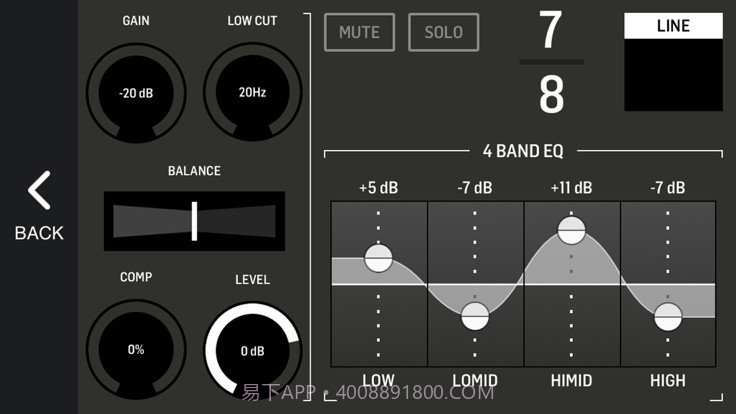The image size is (736, 414).
Task: Click the LOW CUT knob at 20Hz
Action: tap(252, 93)
